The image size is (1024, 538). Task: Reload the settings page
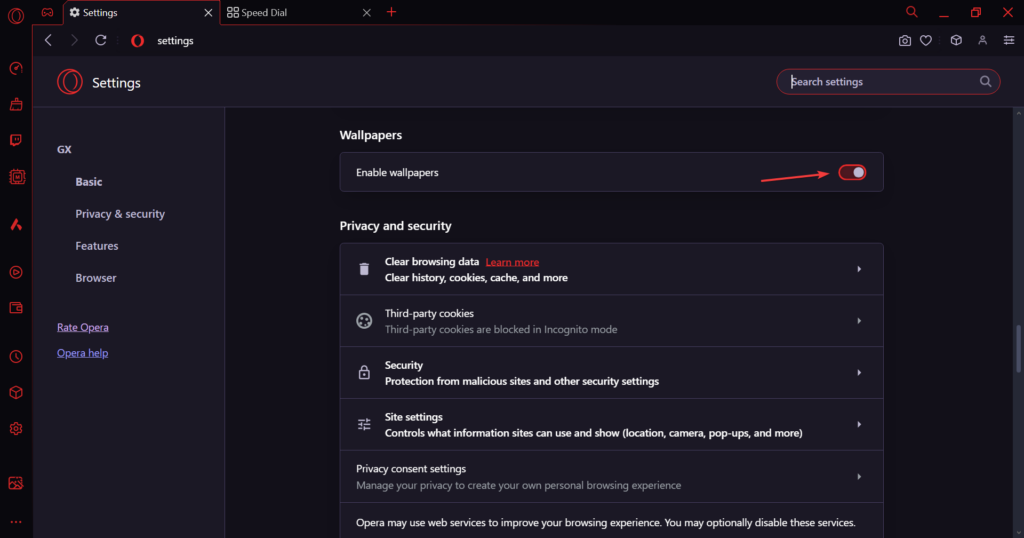click(x=101, y=40)
